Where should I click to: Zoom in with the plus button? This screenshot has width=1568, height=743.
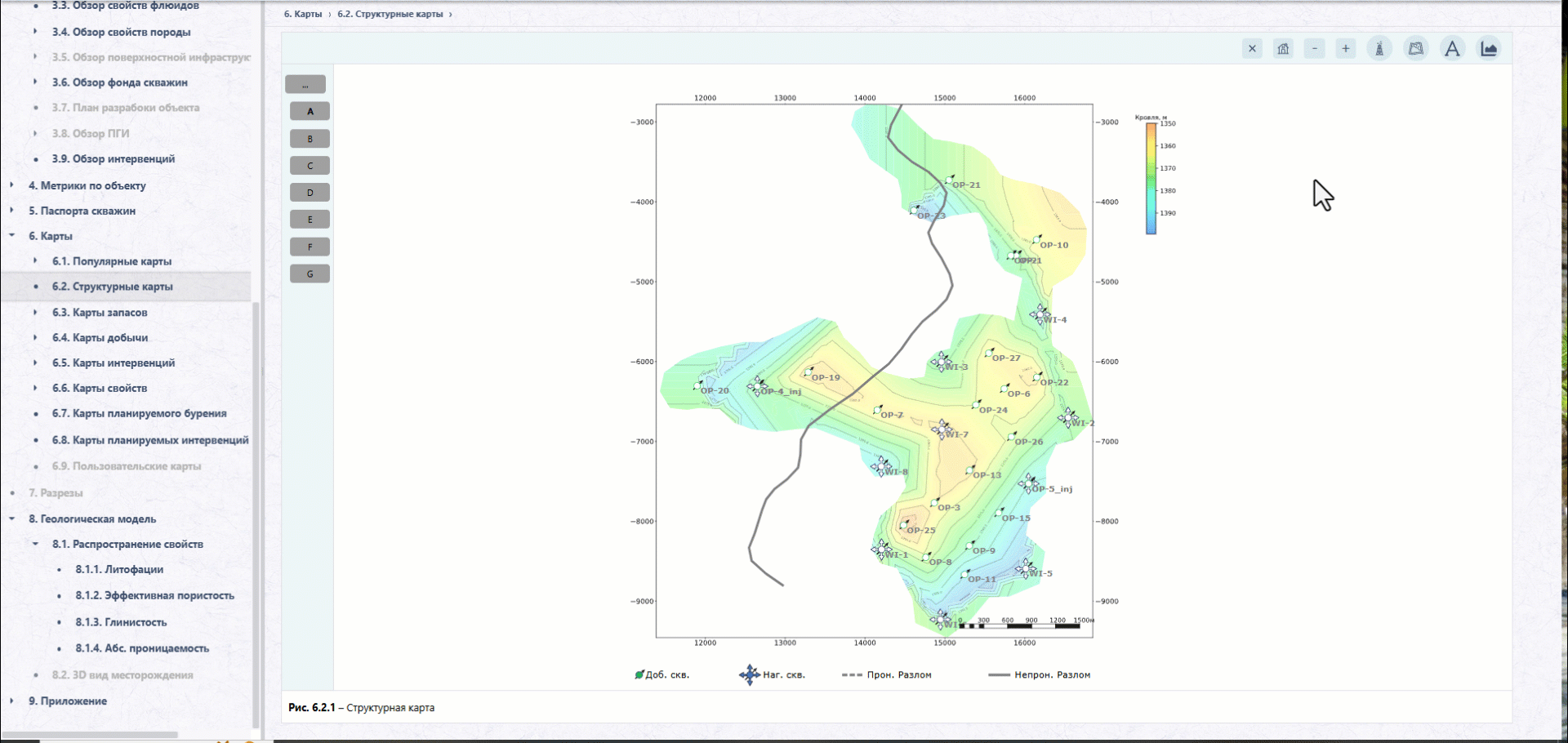pyautogui.click(x=1346, y=49)
